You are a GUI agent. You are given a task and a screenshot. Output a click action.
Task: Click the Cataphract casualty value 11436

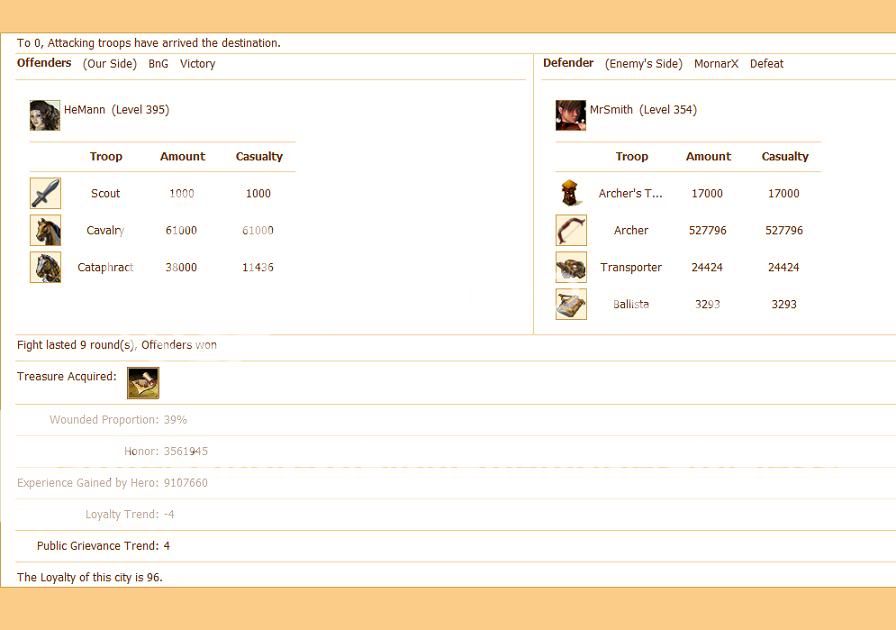tap(258, 267)
